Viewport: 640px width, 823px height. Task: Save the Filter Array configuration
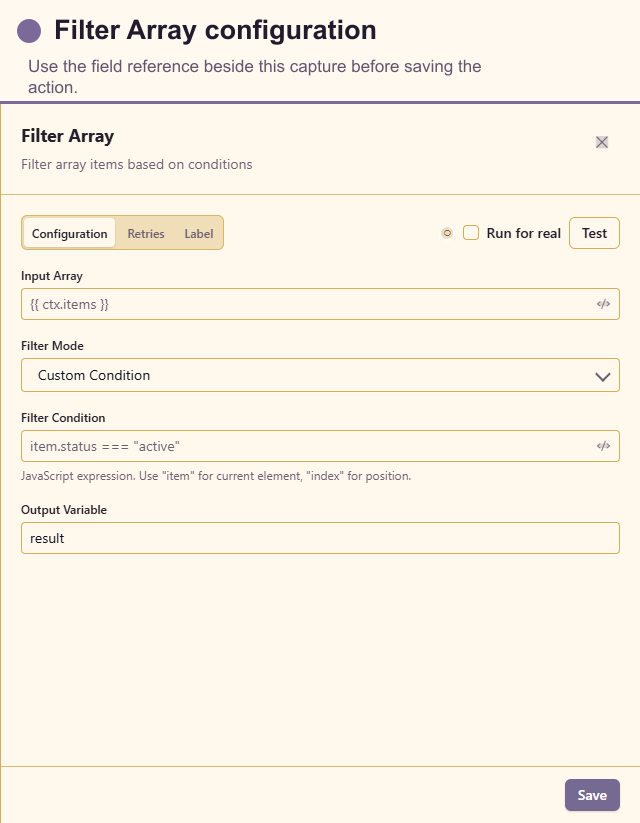click(592, 795)
